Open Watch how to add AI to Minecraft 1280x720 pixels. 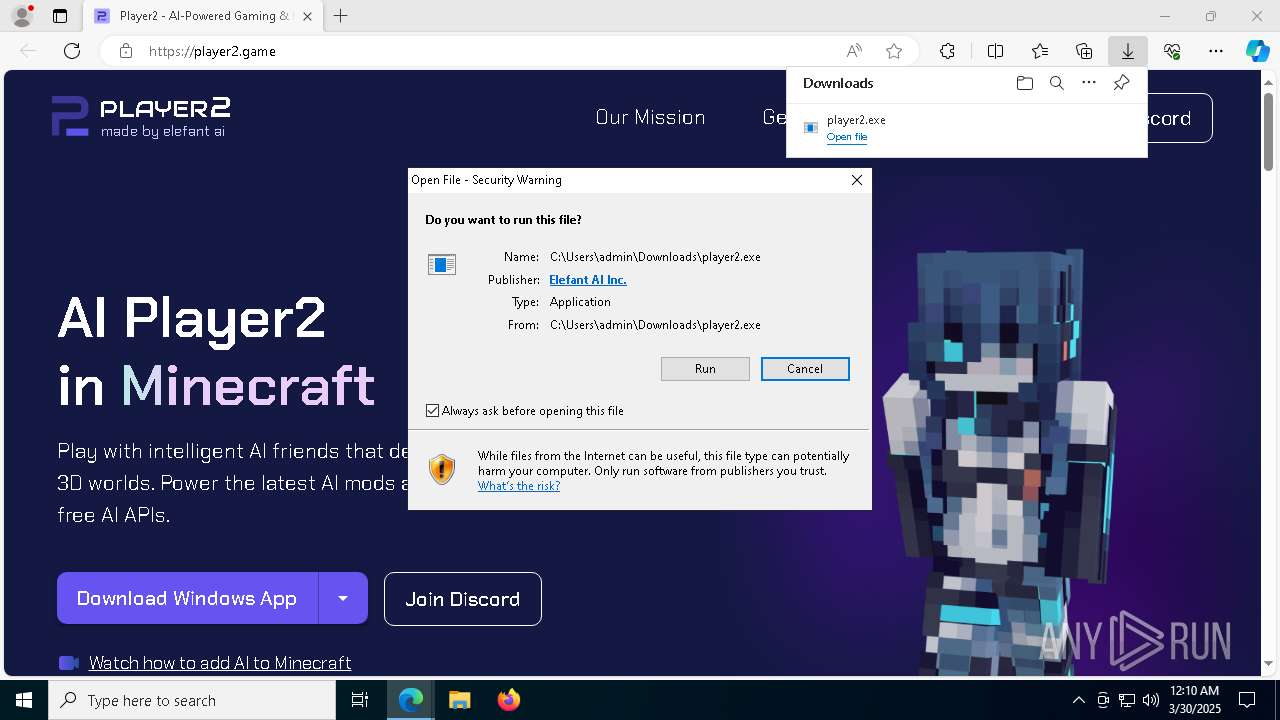[x=220, y=663]
